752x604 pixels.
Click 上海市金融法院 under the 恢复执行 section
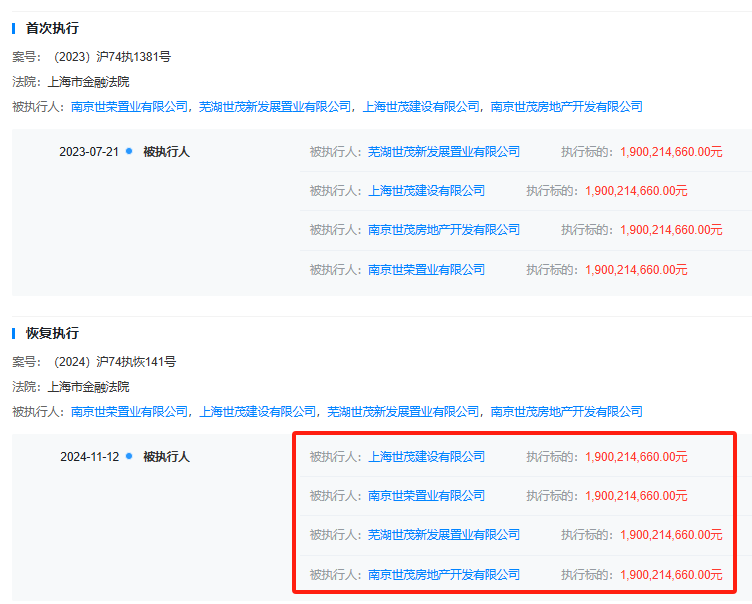click(89, 387)
